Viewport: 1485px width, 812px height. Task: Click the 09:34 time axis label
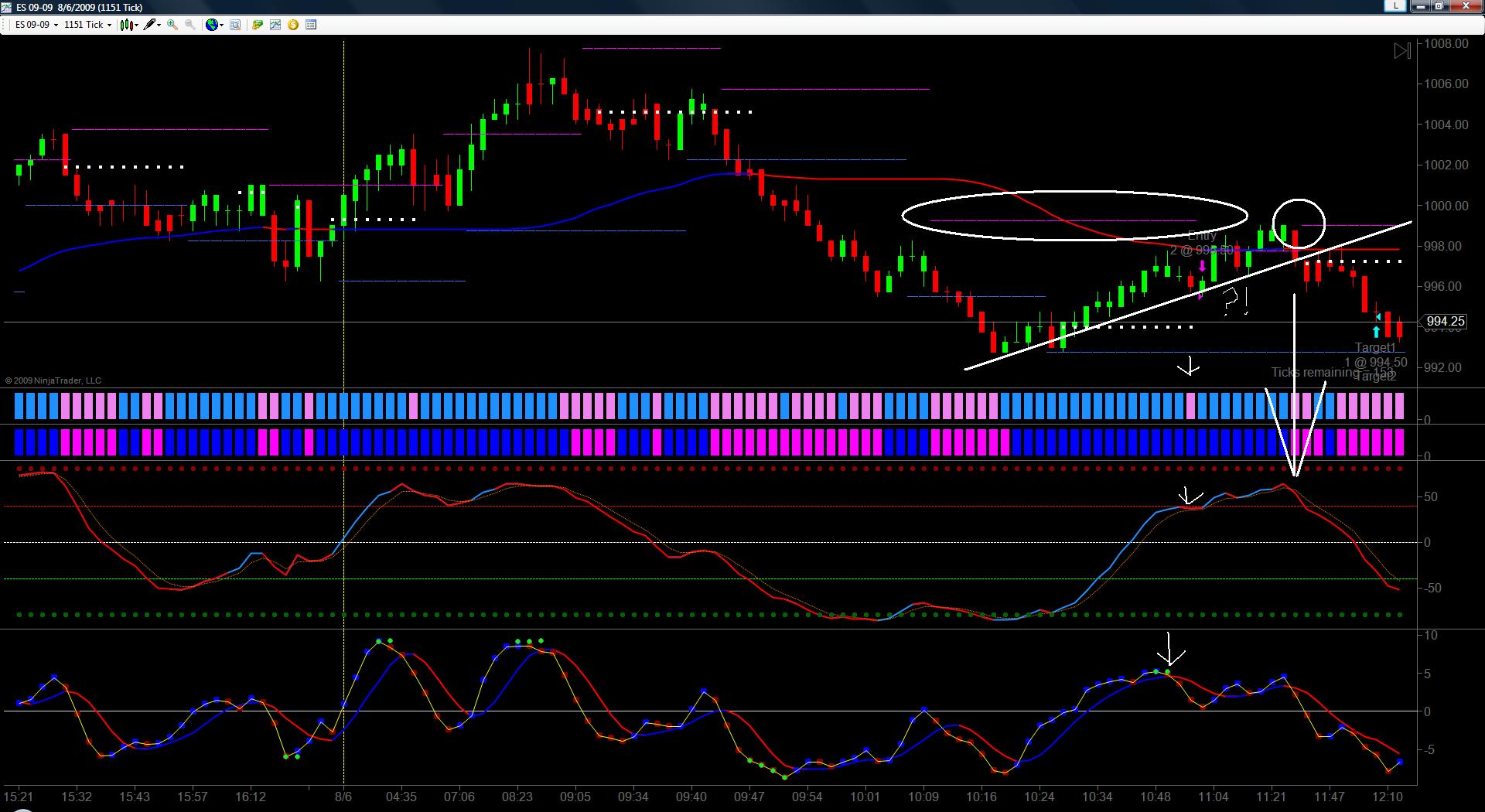633,797
